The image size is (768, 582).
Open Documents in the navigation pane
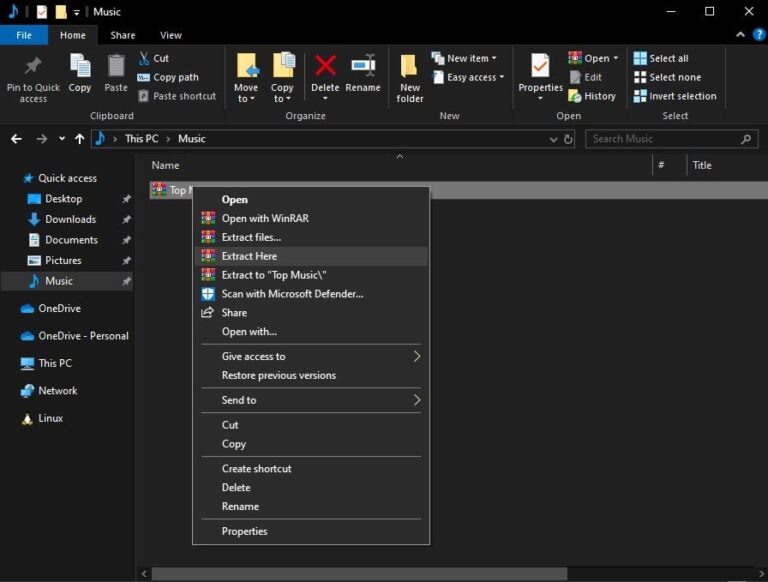pyautogui.click(x=72, y=240)
